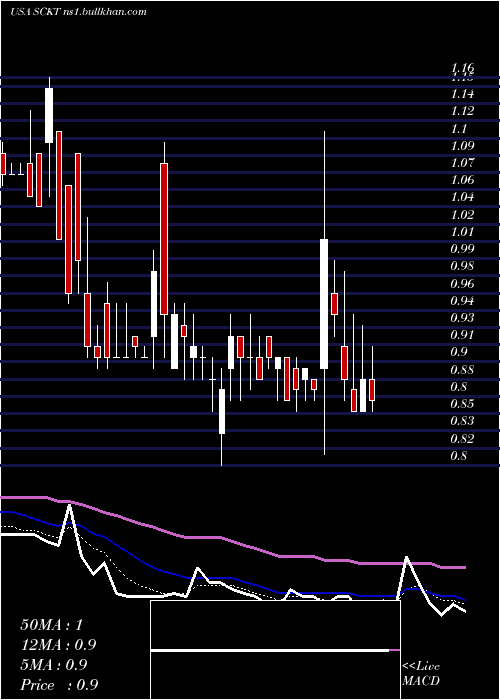500x700 pixels.
Task: Click the 1.01 price axis label
Action: click(x=462, y=232)
